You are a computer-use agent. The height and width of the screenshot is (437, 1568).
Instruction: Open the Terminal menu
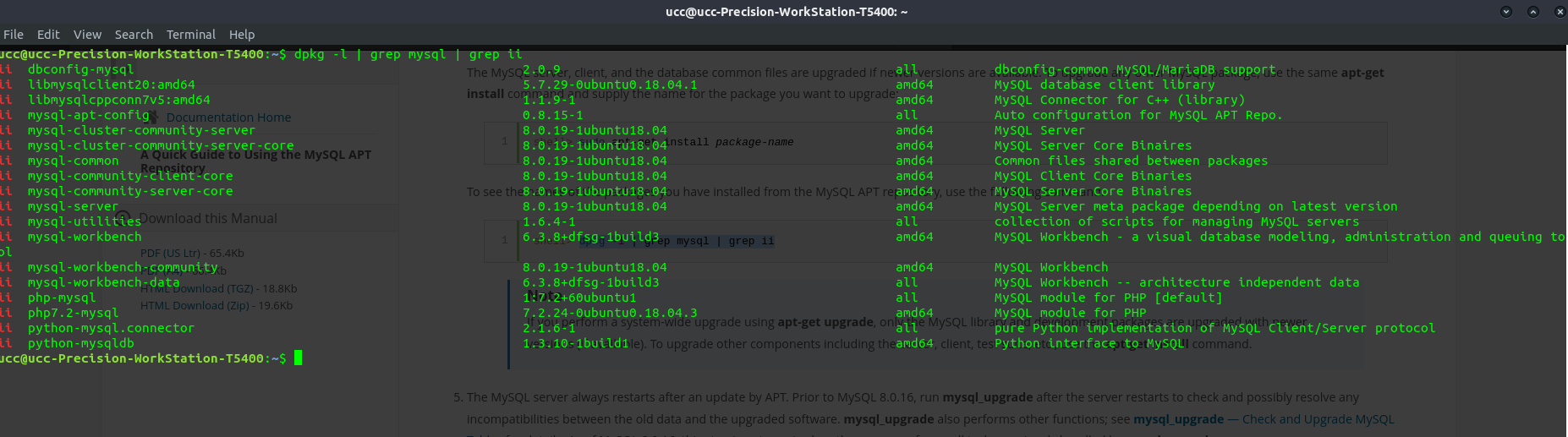tap(191, 35)
